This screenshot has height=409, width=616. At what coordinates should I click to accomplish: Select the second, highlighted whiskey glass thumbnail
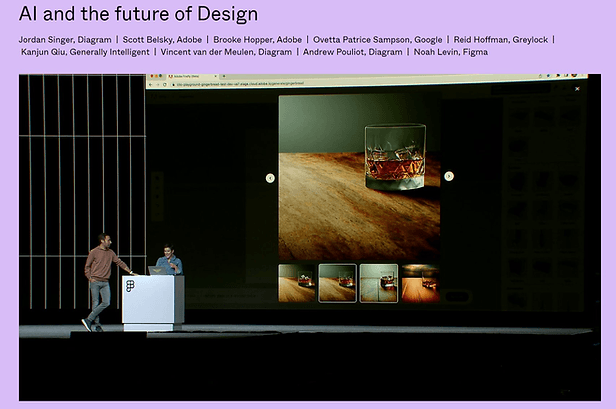(337, 283)
